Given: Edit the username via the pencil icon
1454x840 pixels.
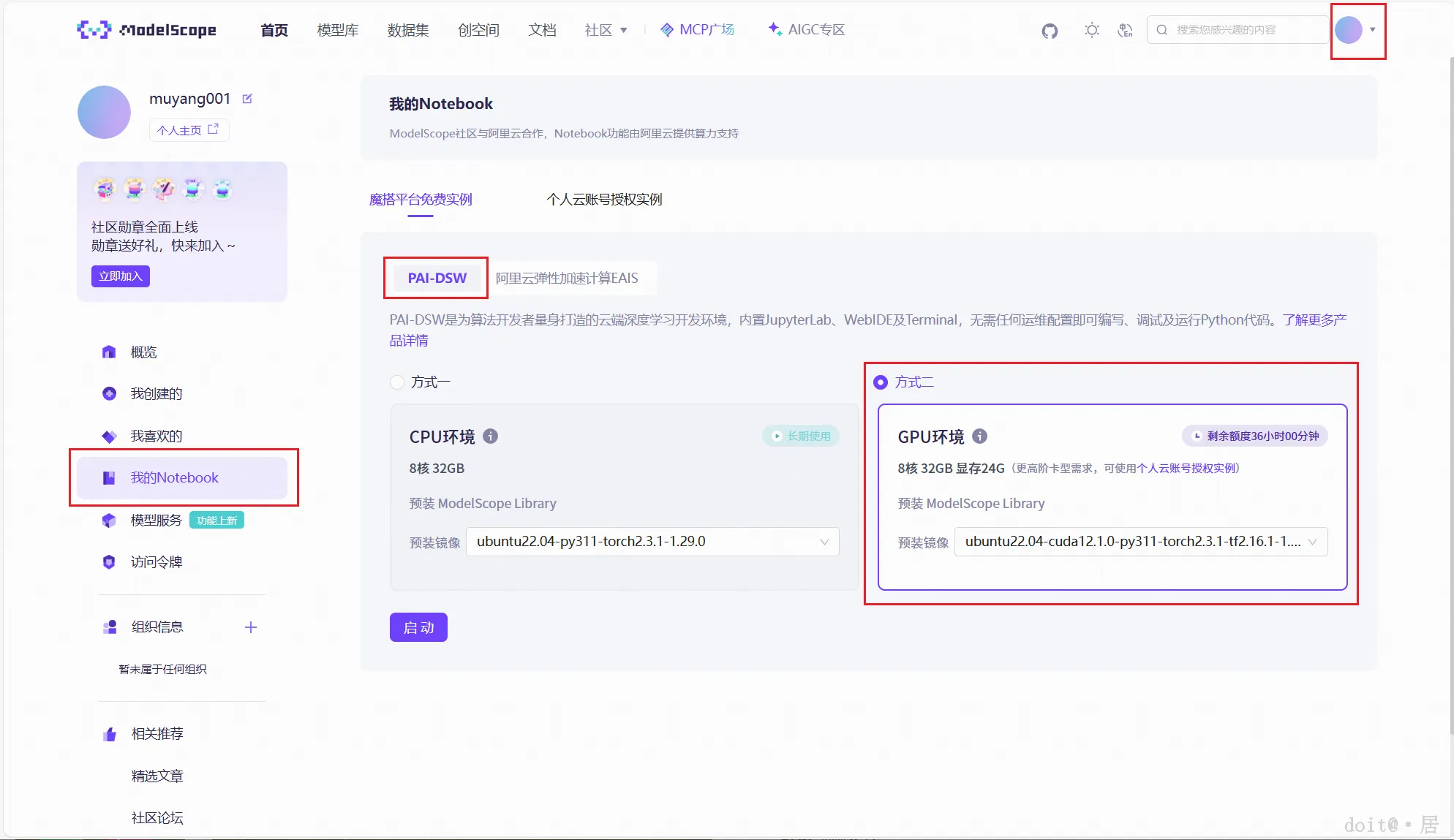Looking at the screenshot, I should click(247, 98).
